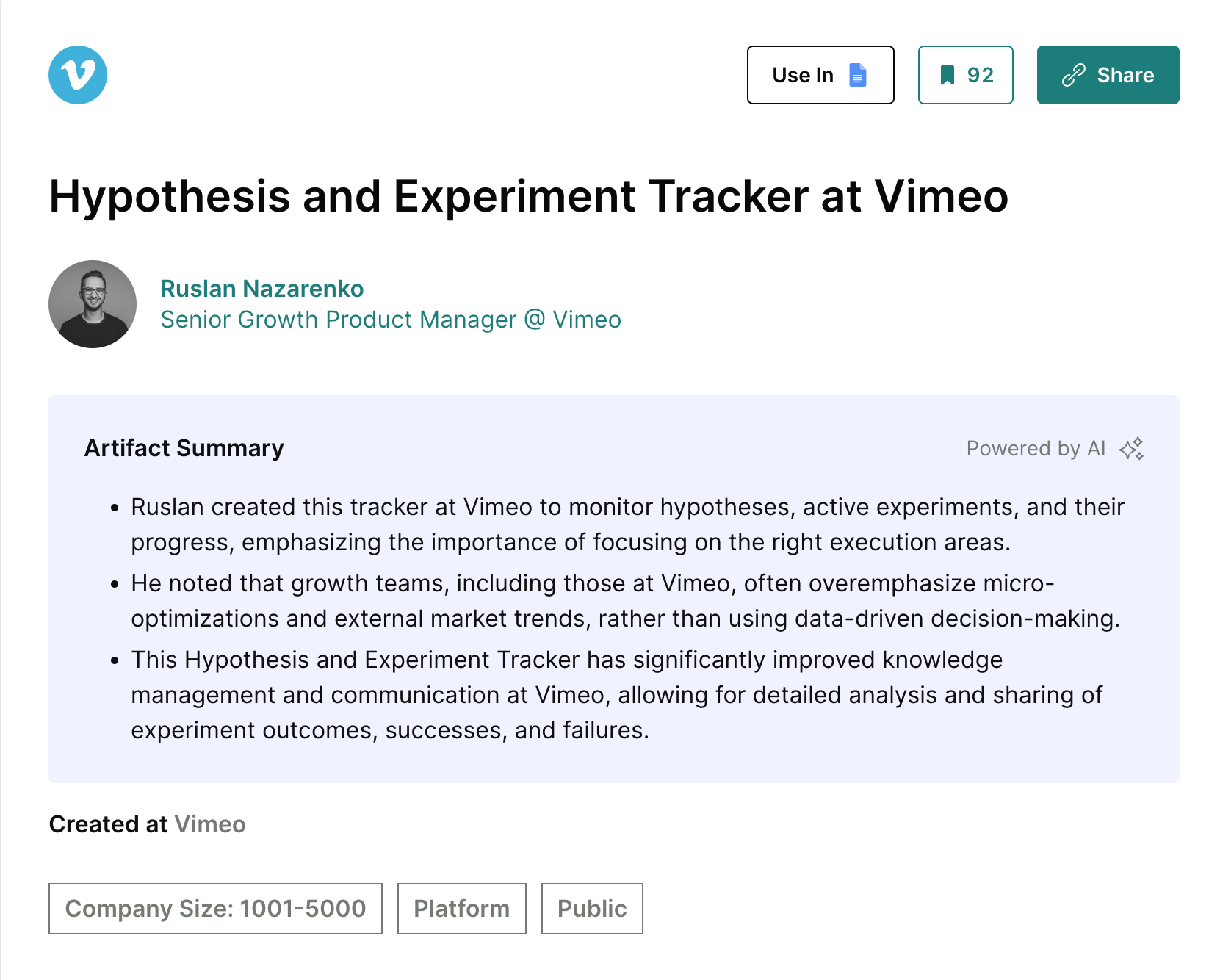
Task: Open the Vimeo company link after Created at
Action: [x=210, y=824]
